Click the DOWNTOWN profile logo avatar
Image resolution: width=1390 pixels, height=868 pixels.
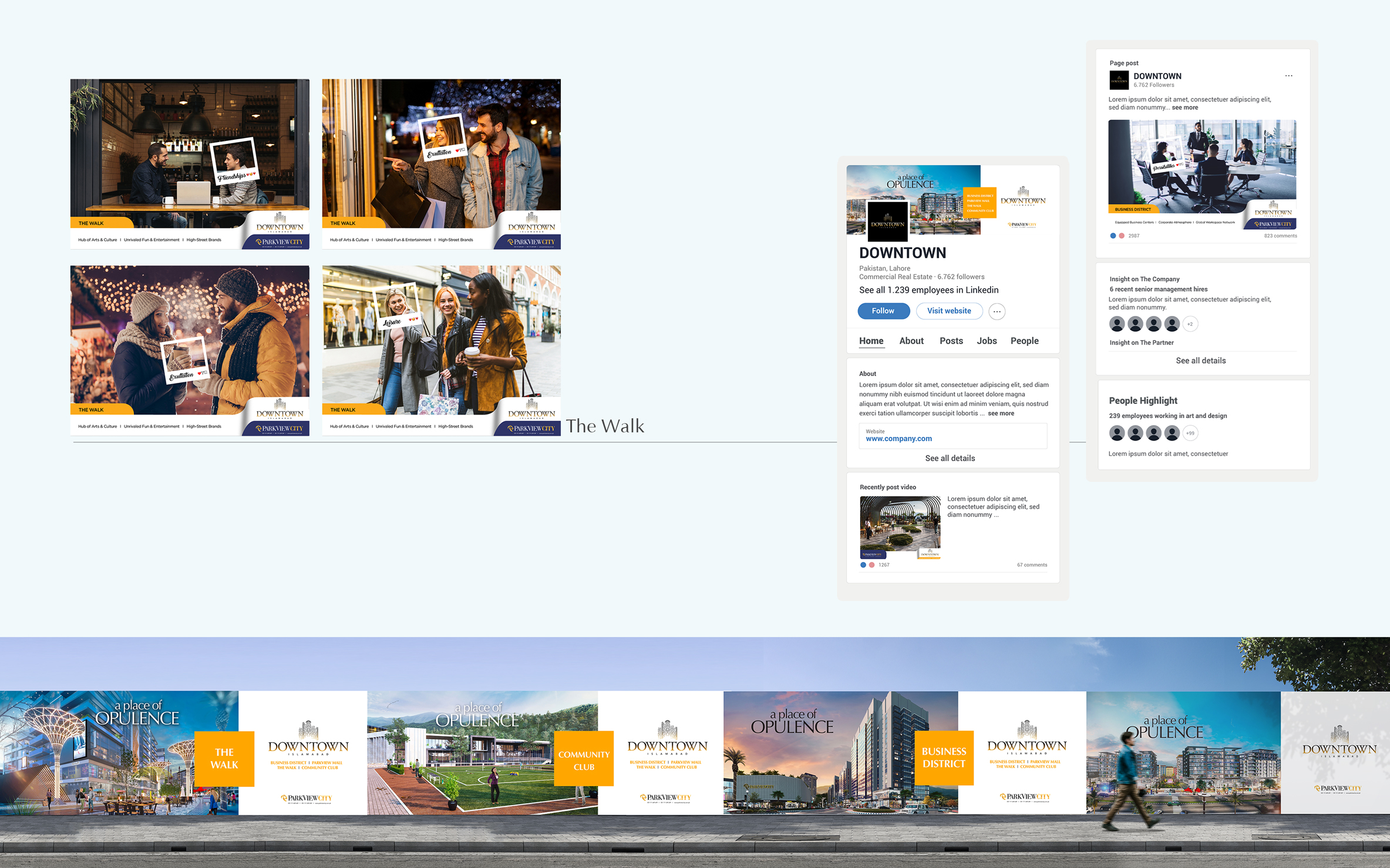pos(887,221)
